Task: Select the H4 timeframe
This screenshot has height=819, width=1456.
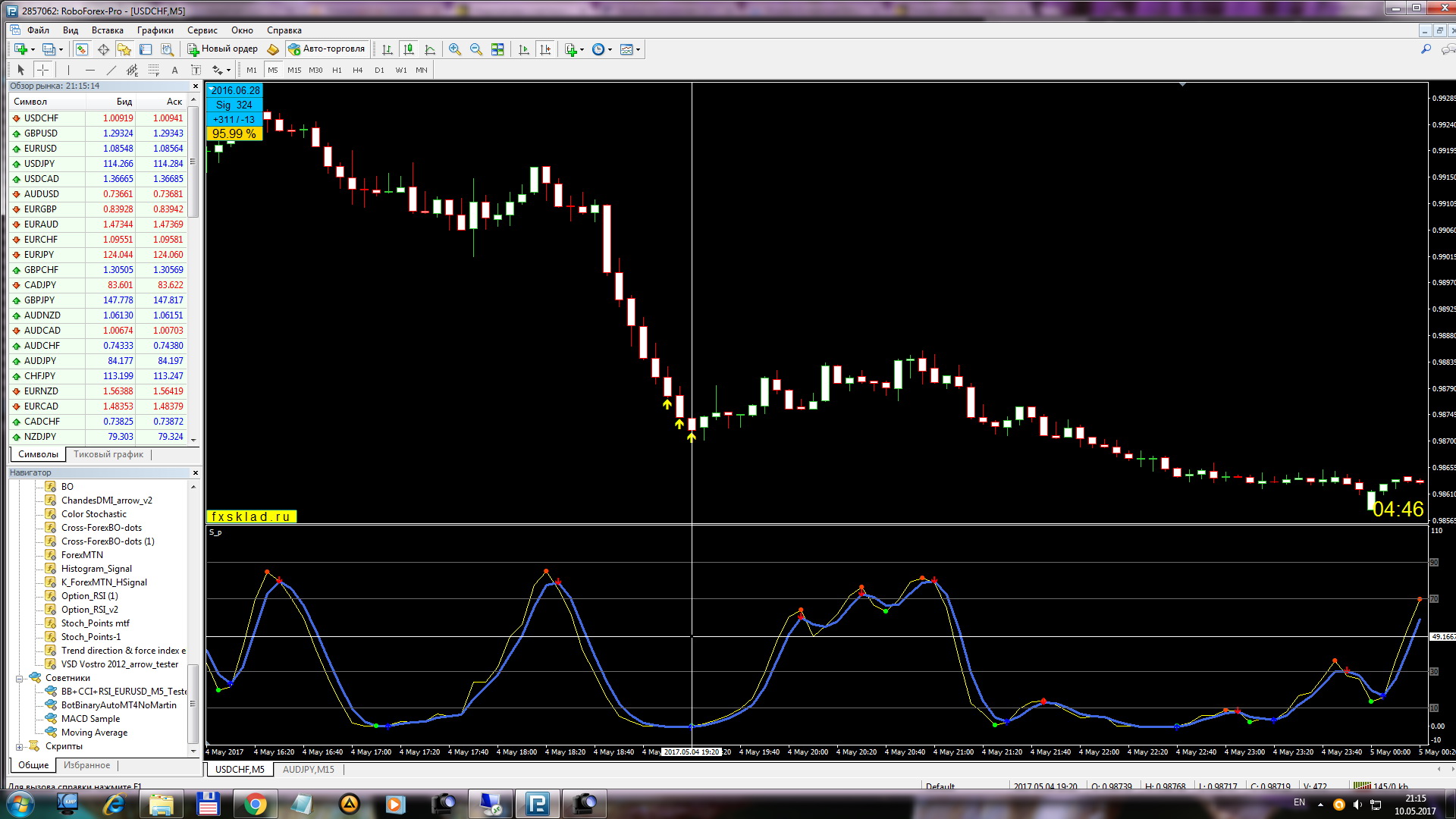Action: (x=358, y=70)
